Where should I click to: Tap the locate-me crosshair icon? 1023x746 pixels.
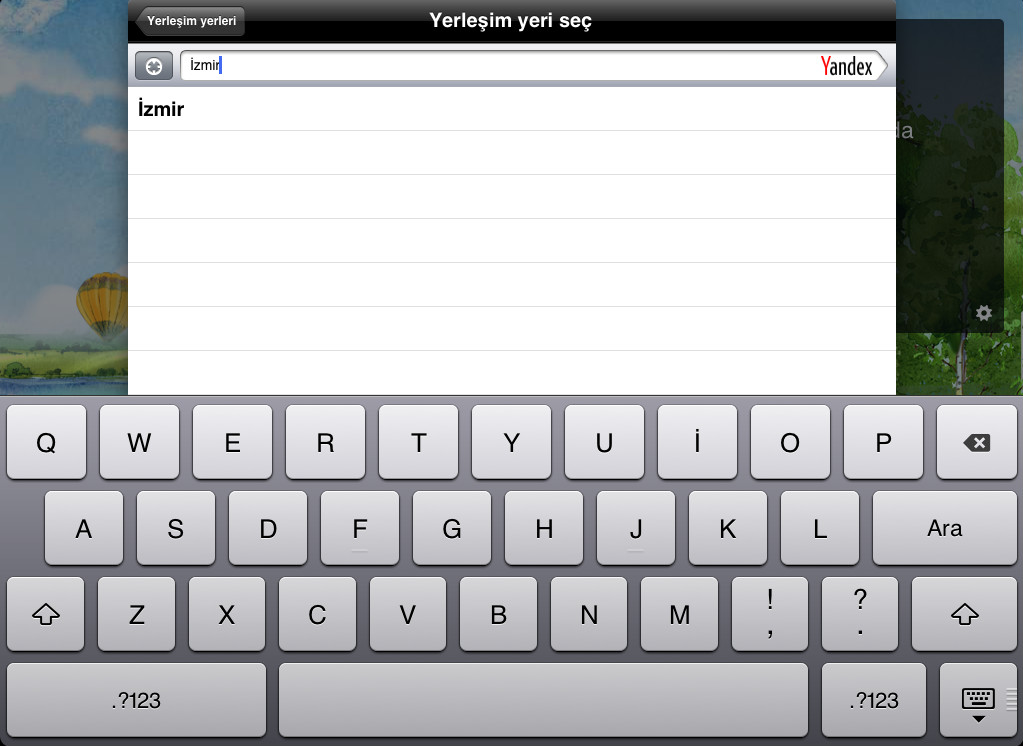click(154, 66)
